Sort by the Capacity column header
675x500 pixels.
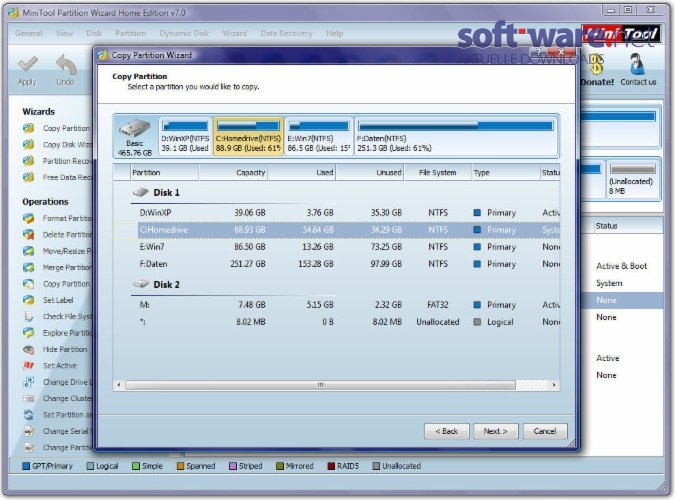point(233,173)
